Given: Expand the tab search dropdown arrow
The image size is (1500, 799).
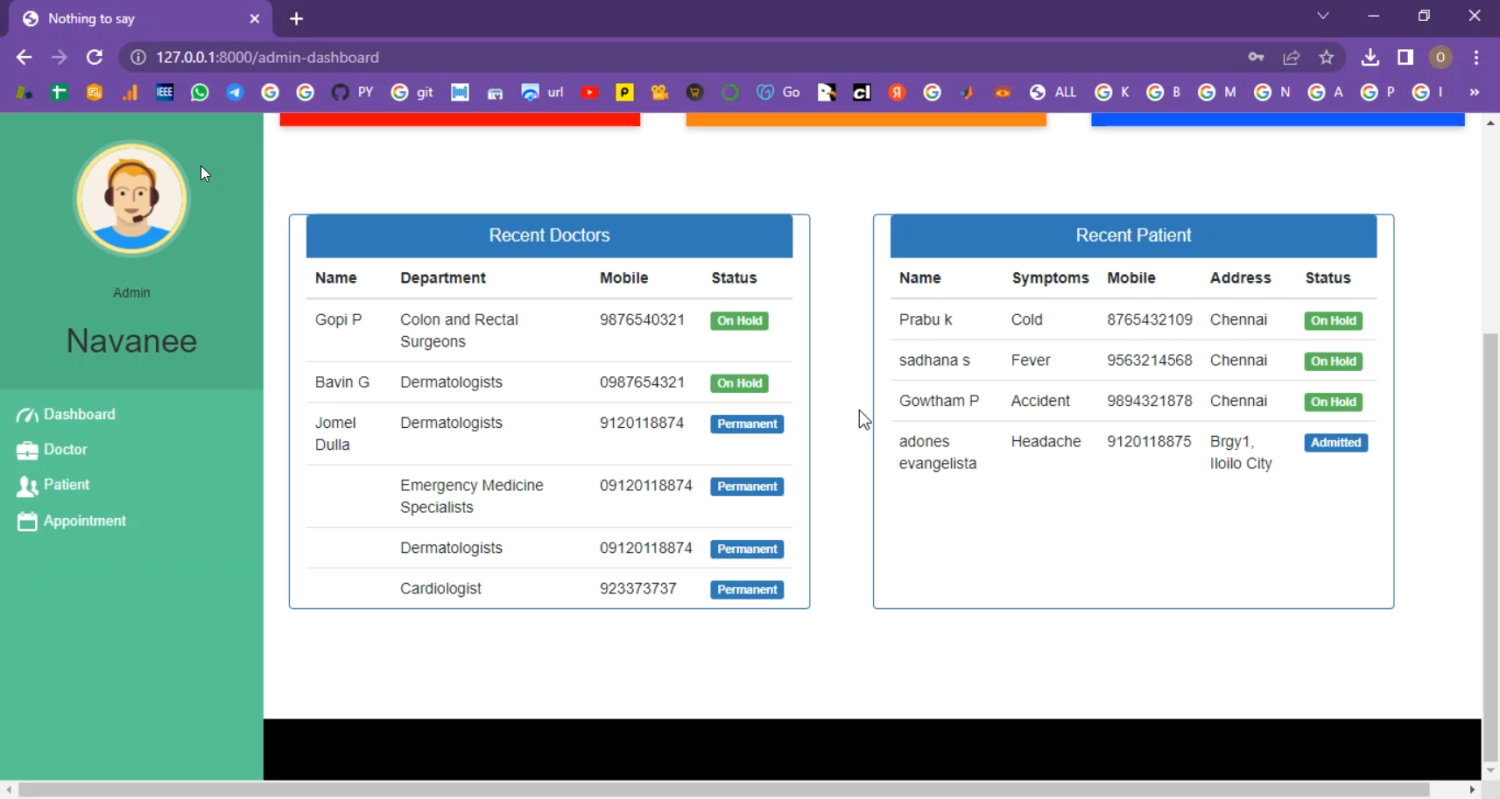Looking at the screenshot, I should point(1323,16).
